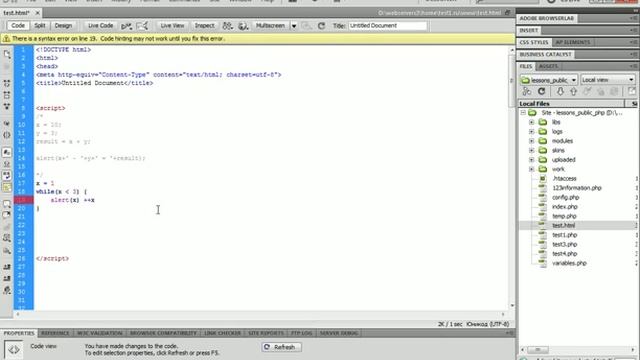
Task: Click the Local Files column header
Action: tap(571, 104)
